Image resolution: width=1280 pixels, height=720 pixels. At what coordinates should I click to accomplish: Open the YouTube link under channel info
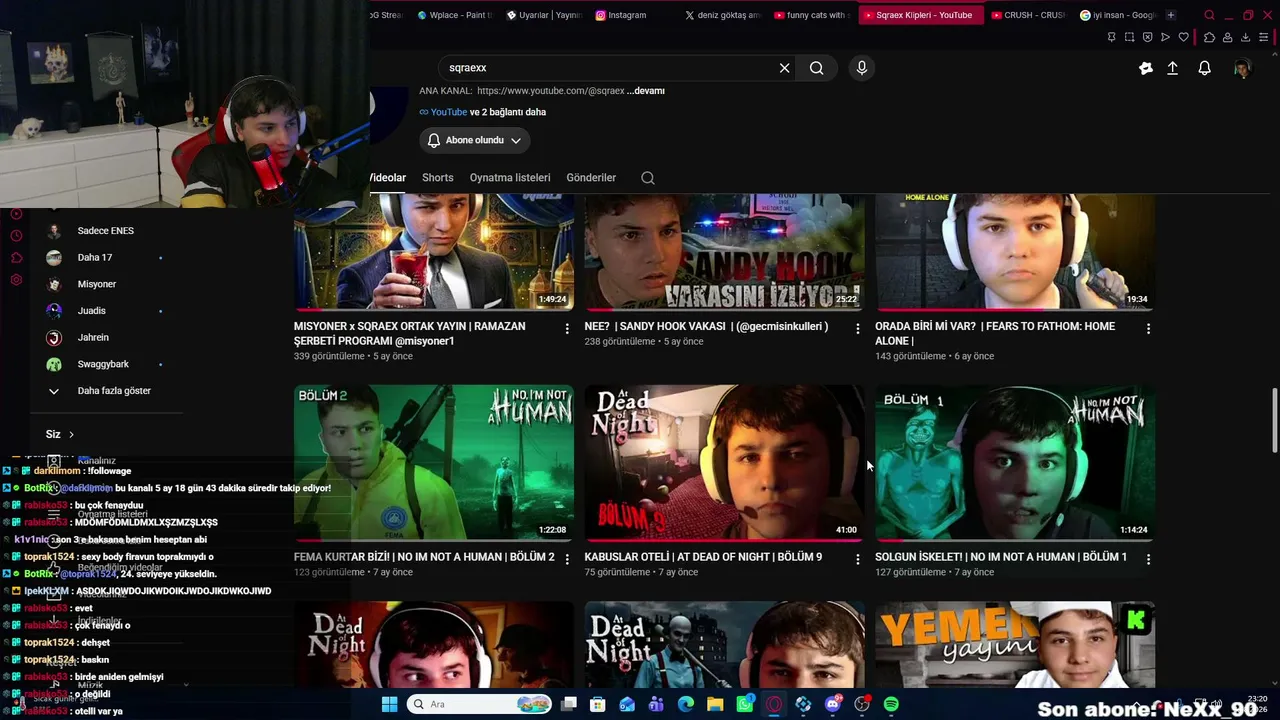448,112
